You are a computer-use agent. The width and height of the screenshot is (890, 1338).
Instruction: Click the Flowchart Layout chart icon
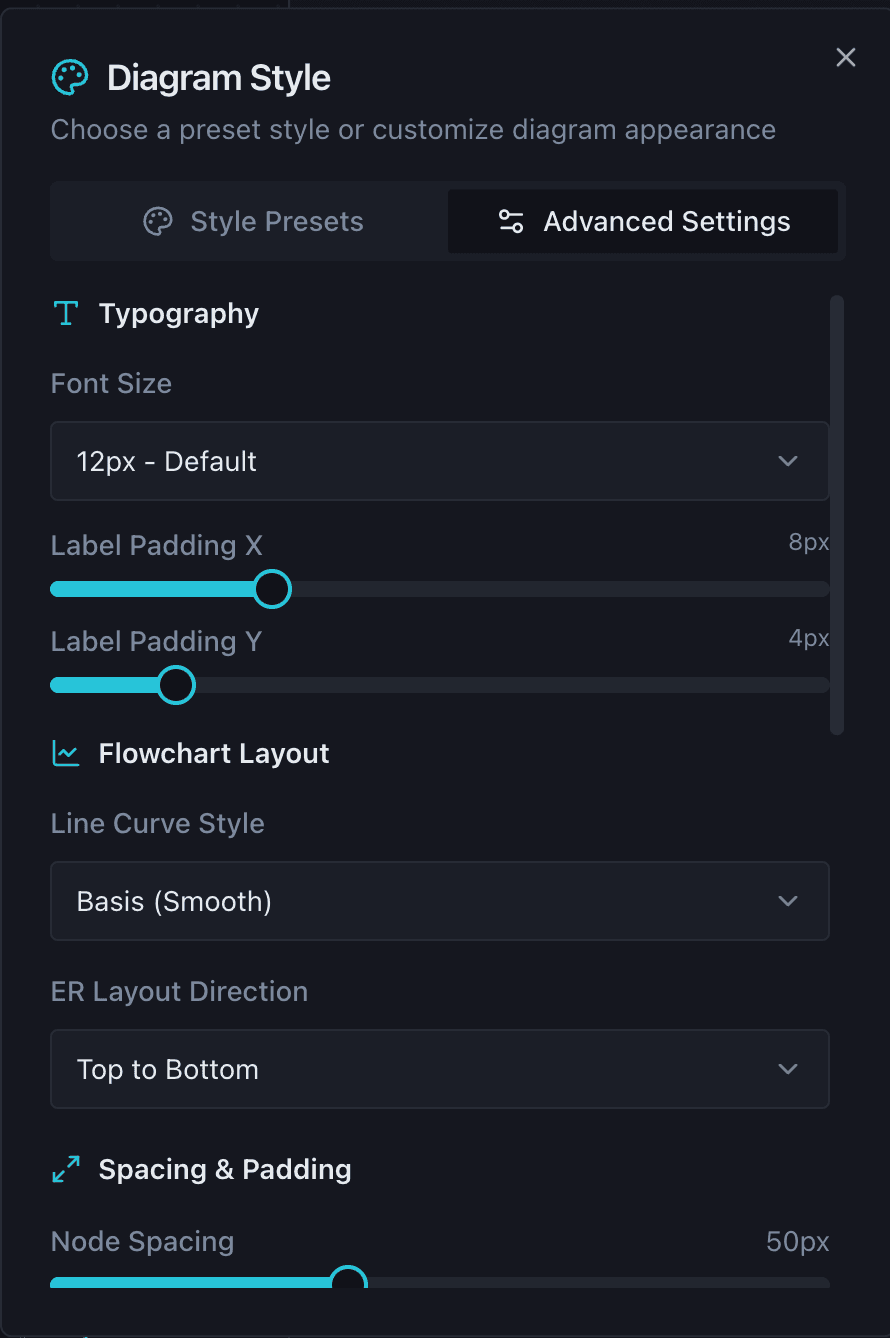[65, 753]
